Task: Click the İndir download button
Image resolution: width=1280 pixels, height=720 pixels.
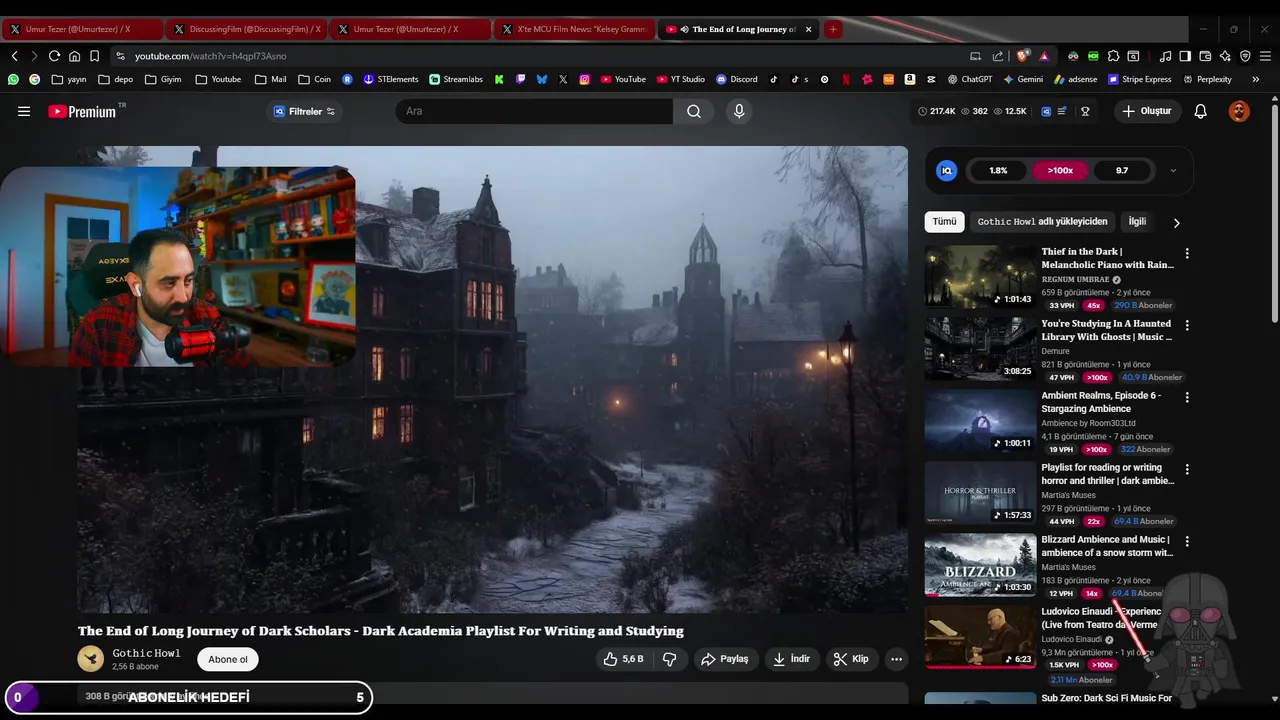Action: coord(791,659)
